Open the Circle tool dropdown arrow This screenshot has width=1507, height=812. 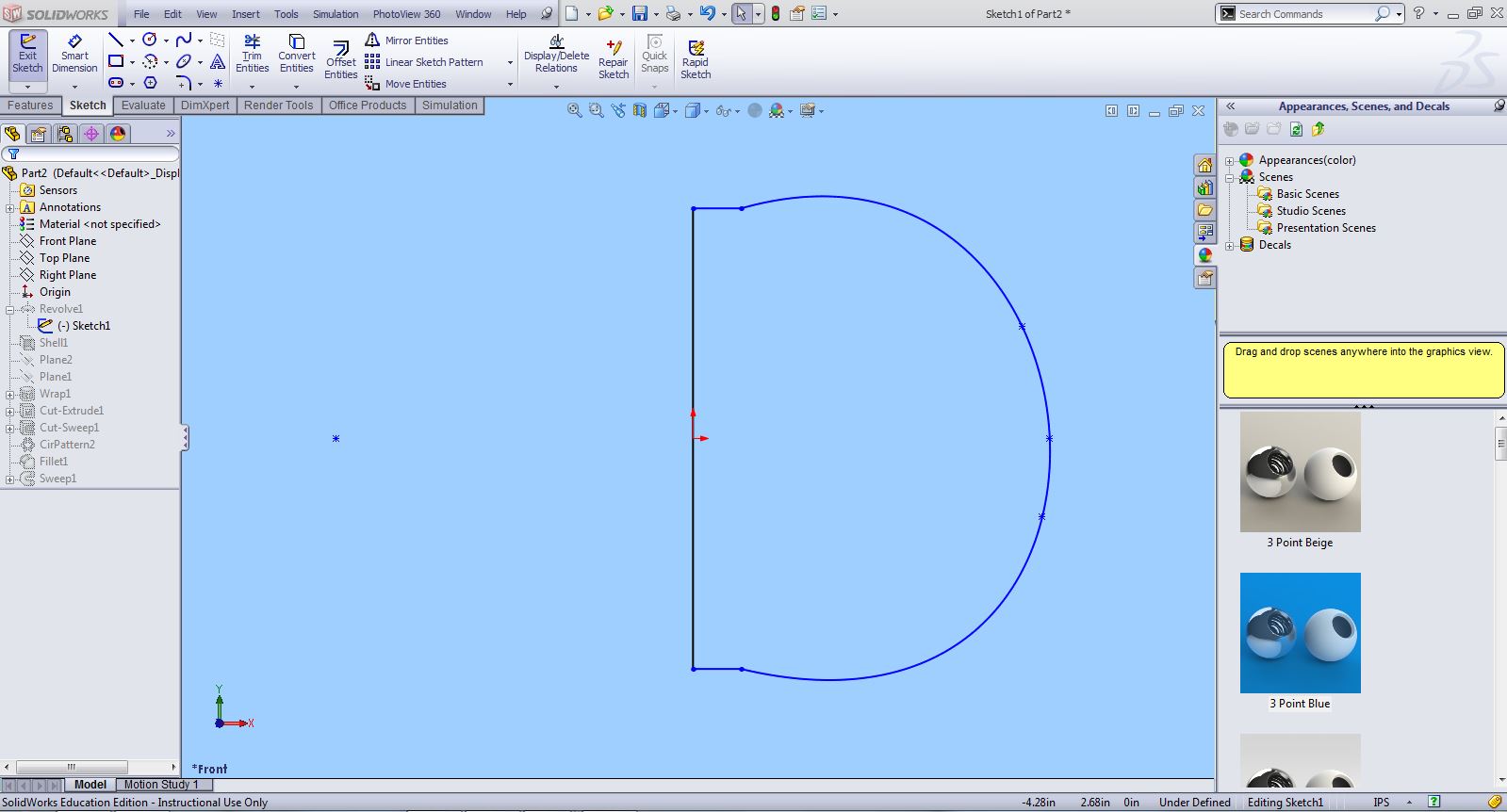click(165, 41)
